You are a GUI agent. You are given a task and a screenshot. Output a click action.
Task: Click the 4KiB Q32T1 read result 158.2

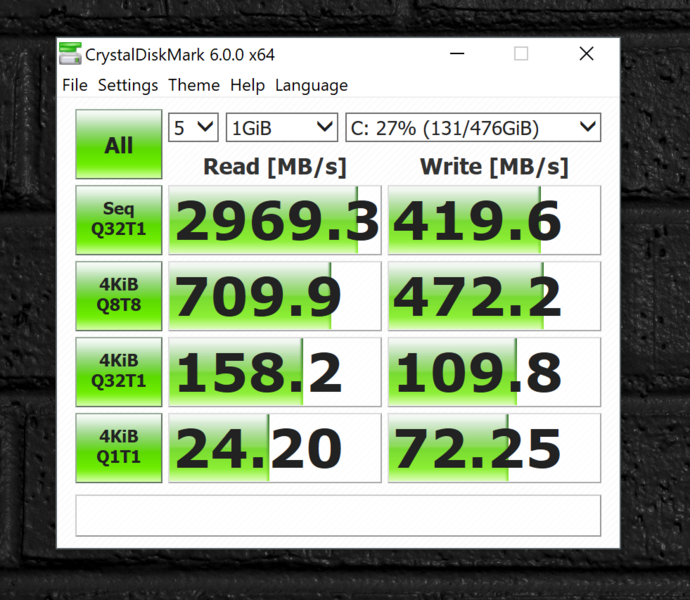(x=275, y=372)
